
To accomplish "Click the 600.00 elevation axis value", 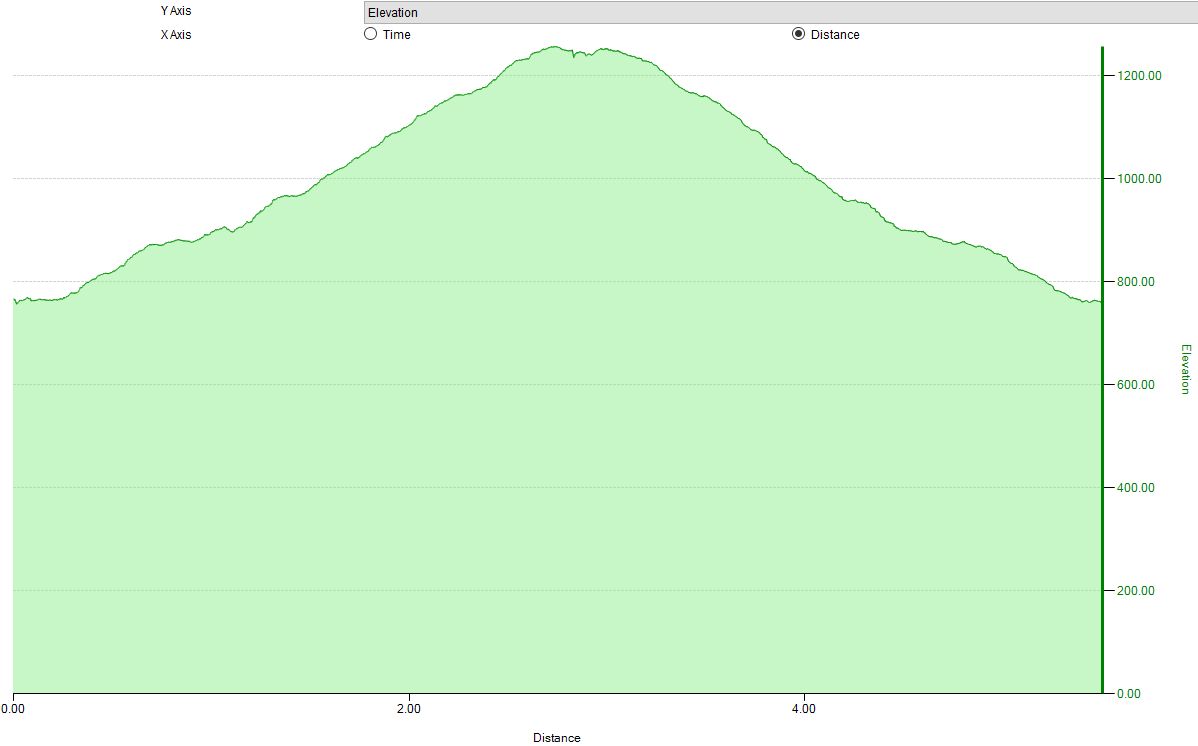I will click(1136, 384).
